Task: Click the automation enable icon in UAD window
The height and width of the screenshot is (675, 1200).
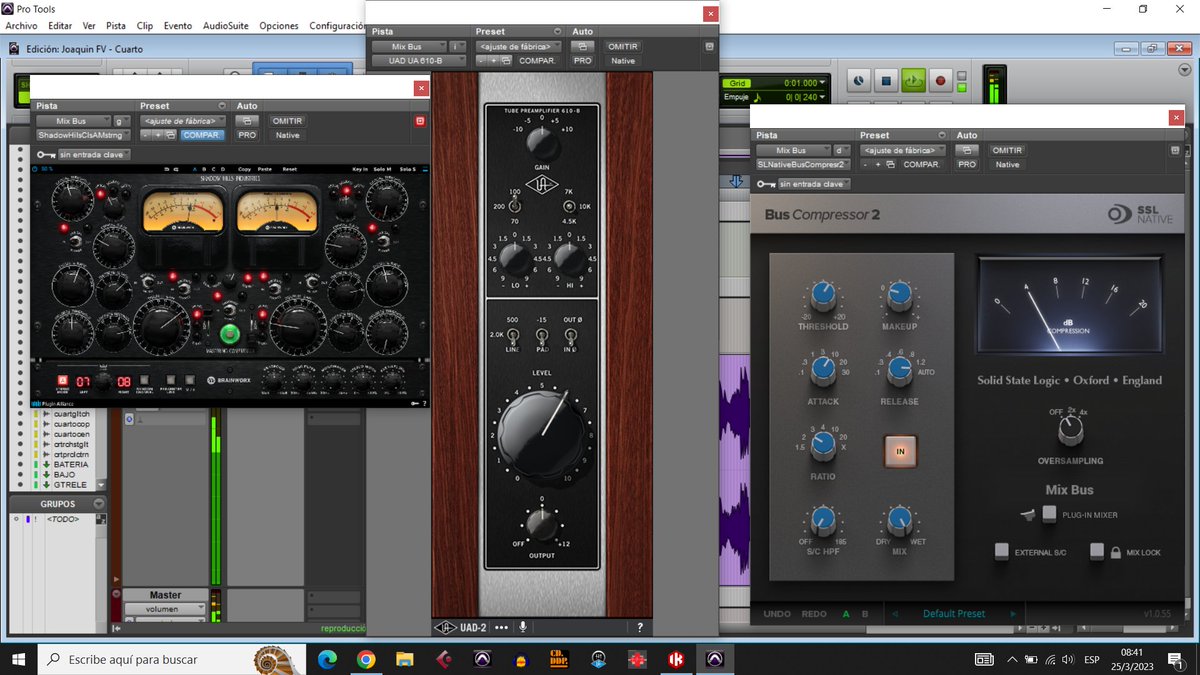Action: (582, 46)
